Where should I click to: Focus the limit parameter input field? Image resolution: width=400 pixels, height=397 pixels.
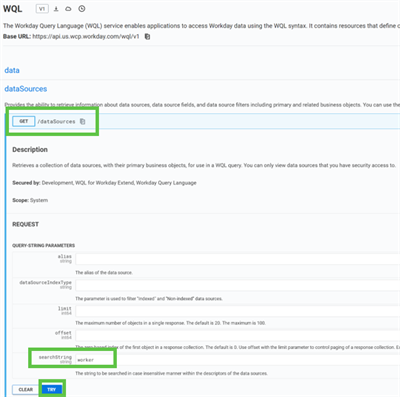(x=238, y=311)
